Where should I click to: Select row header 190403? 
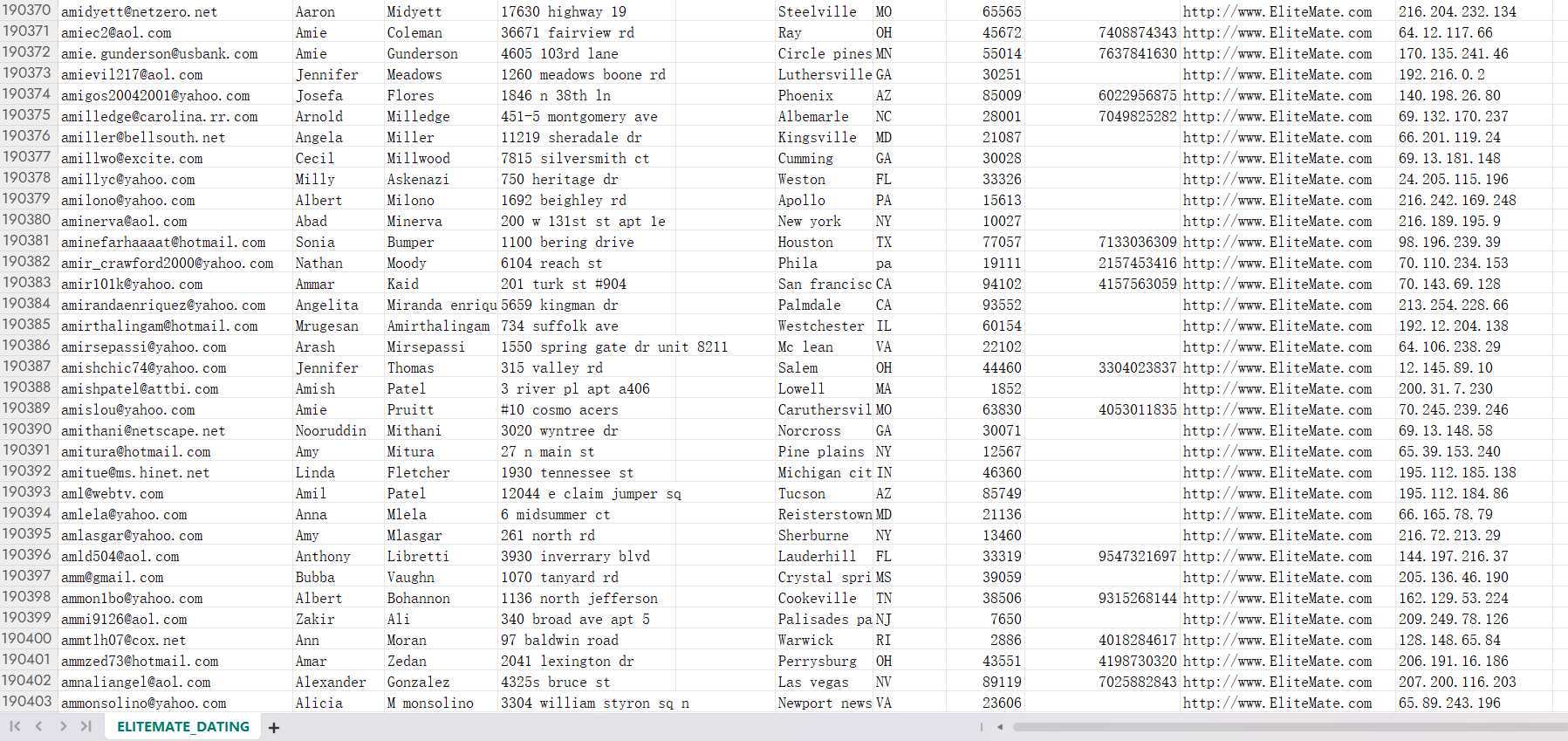27,702
